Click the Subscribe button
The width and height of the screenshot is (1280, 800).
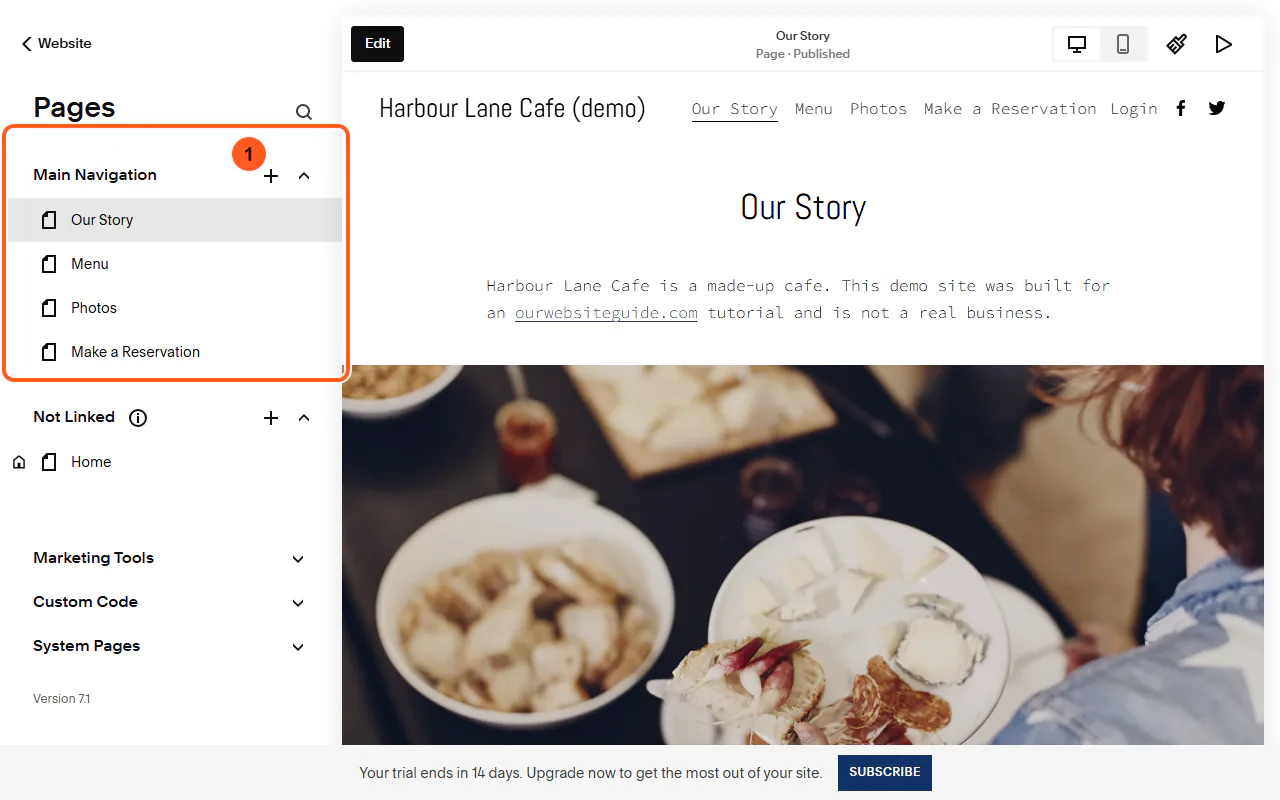click(885, 773)
